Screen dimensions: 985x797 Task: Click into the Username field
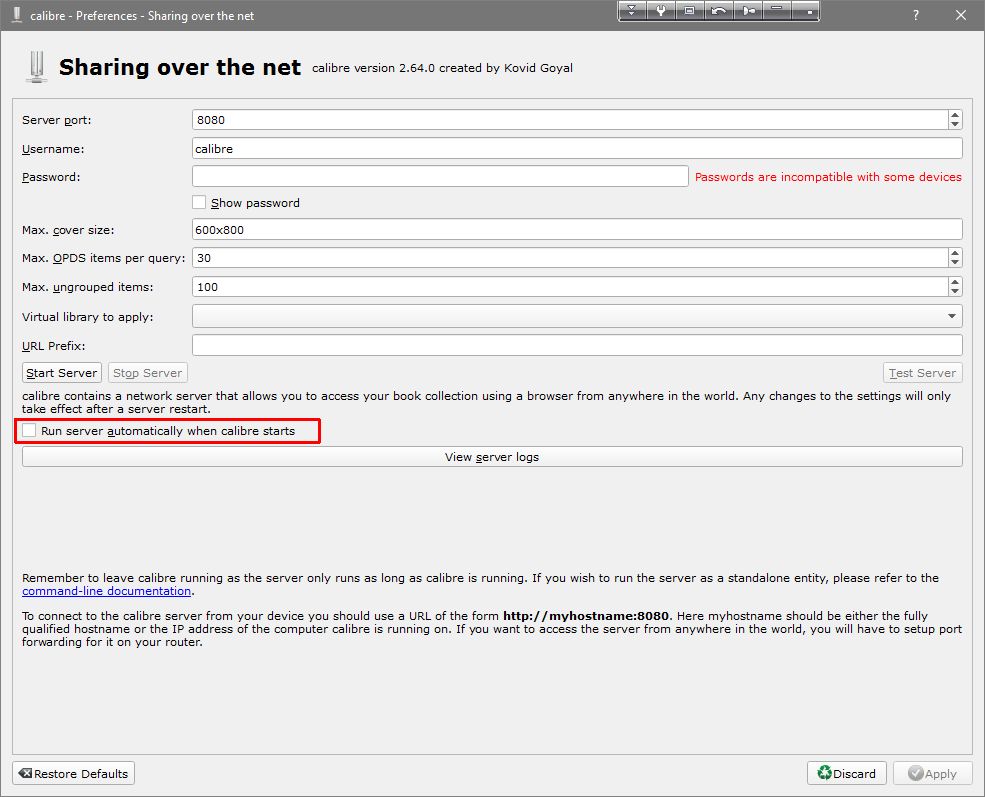coord(577,148)
